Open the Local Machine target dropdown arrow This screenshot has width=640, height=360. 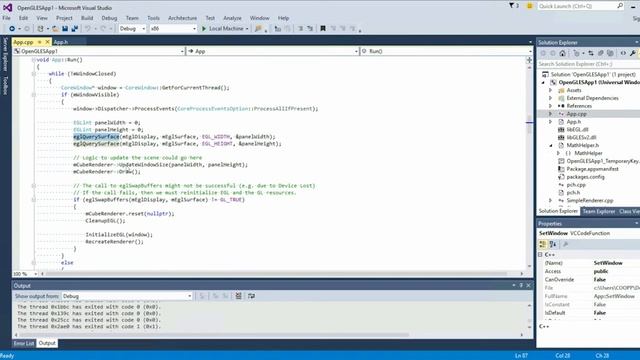(x=247, y=29)
